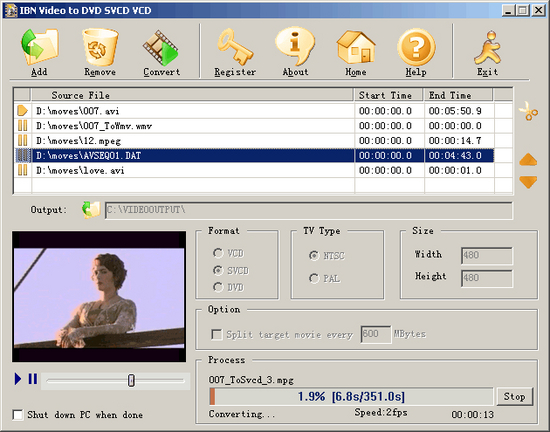This screenshot has width=550, height=432.
Task: Click the Exit running man icon
Action: pos(488,48)
